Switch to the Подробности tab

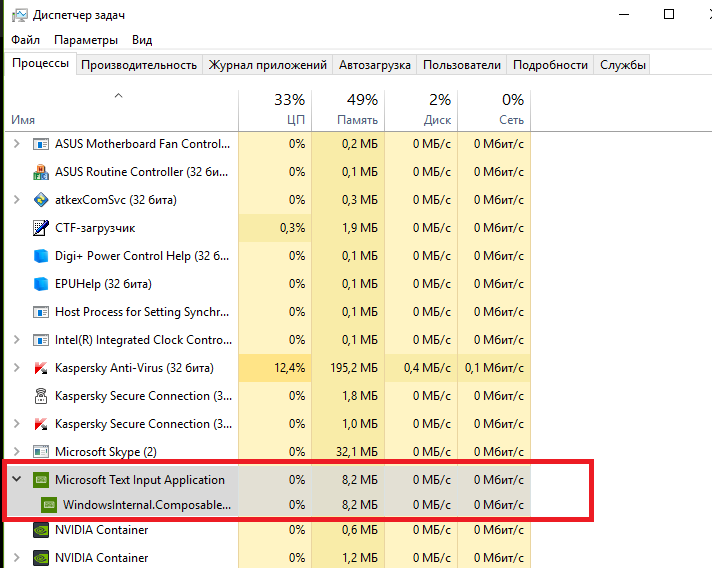tap(550, 65)
